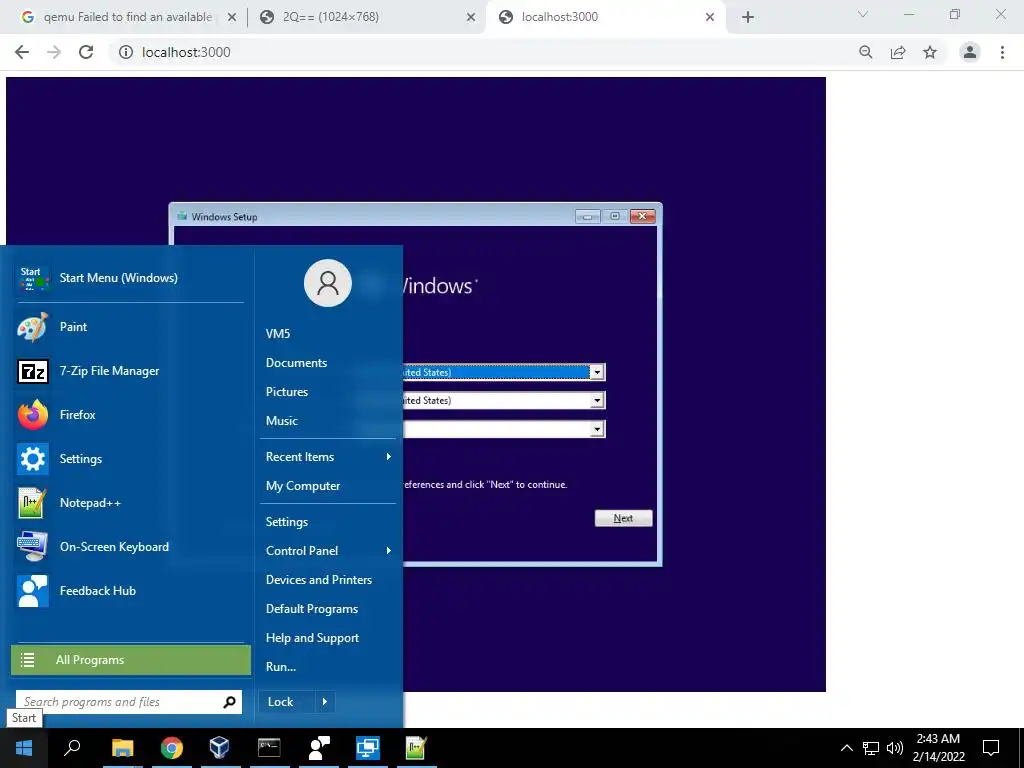Reload the localhost:3000 page

coord(86,52)
